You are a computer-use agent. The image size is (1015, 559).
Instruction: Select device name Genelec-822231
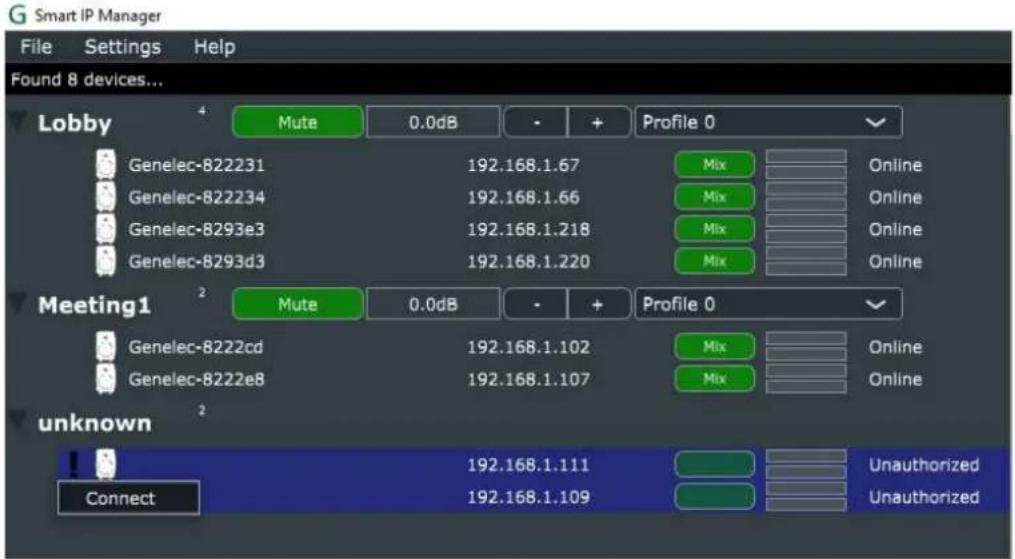click(197, 165)
